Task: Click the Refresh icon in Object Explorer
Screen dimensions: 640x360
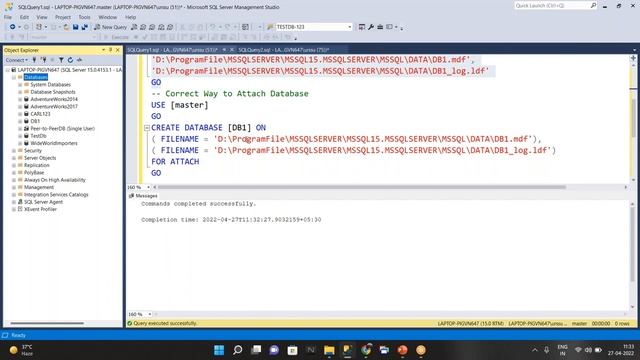Action: [x=70, y=60]
